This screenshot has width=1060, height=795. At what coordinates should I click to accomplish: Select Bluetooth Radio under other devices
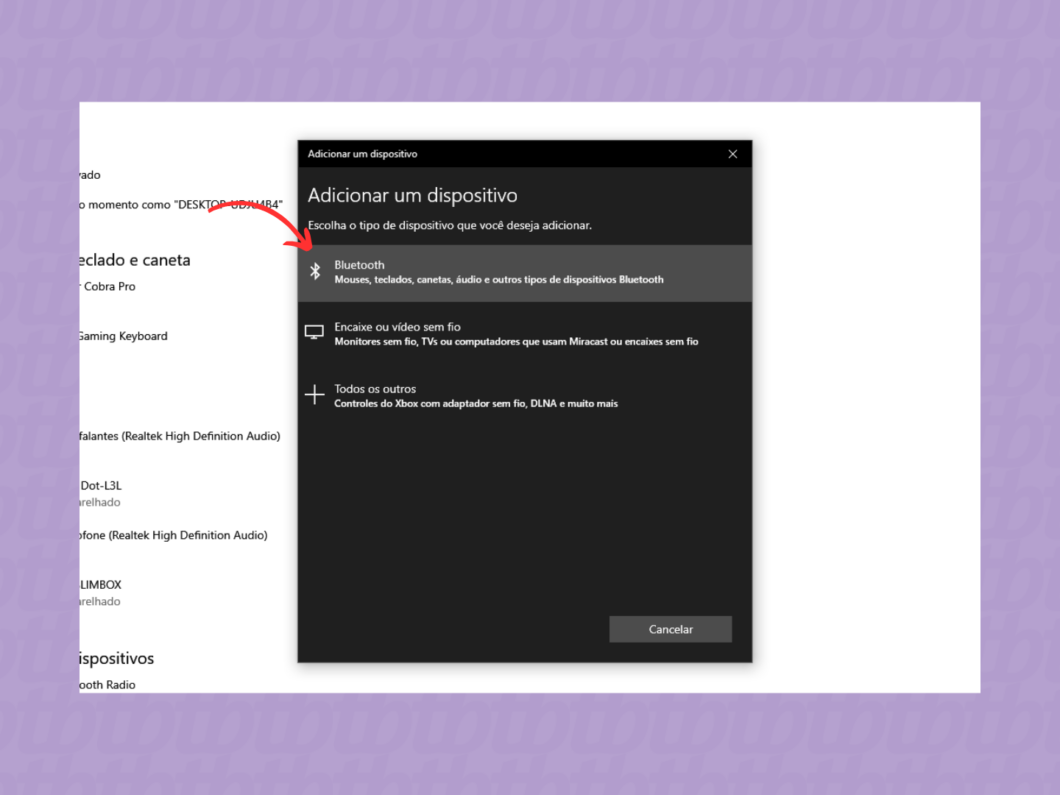click(x=107, y=684)
